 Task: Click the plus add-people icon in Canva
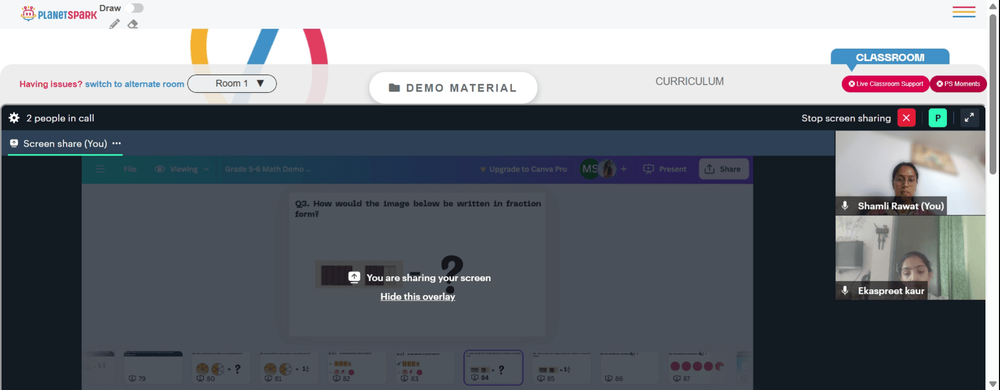coord(624,169)
